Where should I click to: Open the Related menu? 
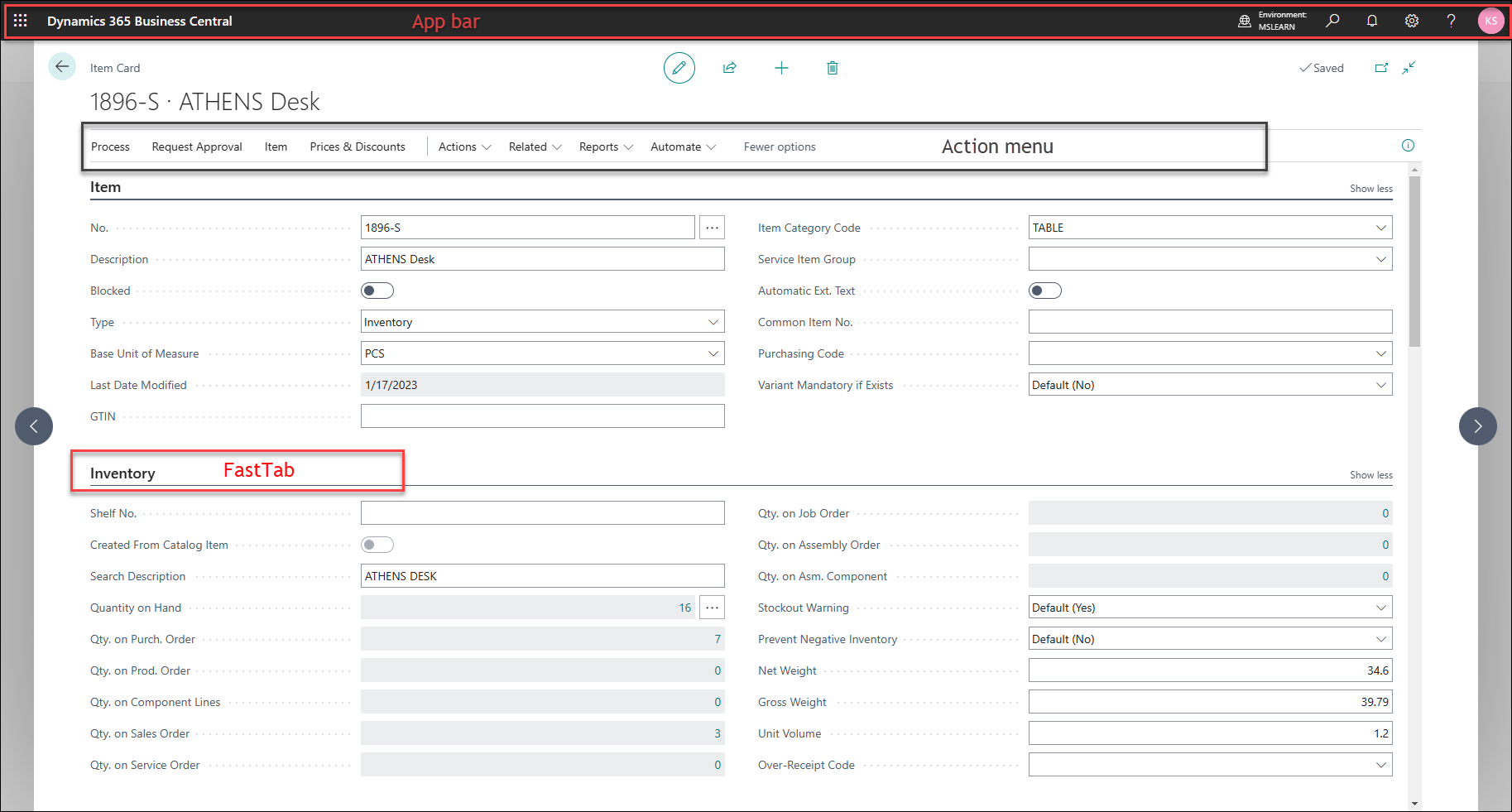[x=535, y=147]
